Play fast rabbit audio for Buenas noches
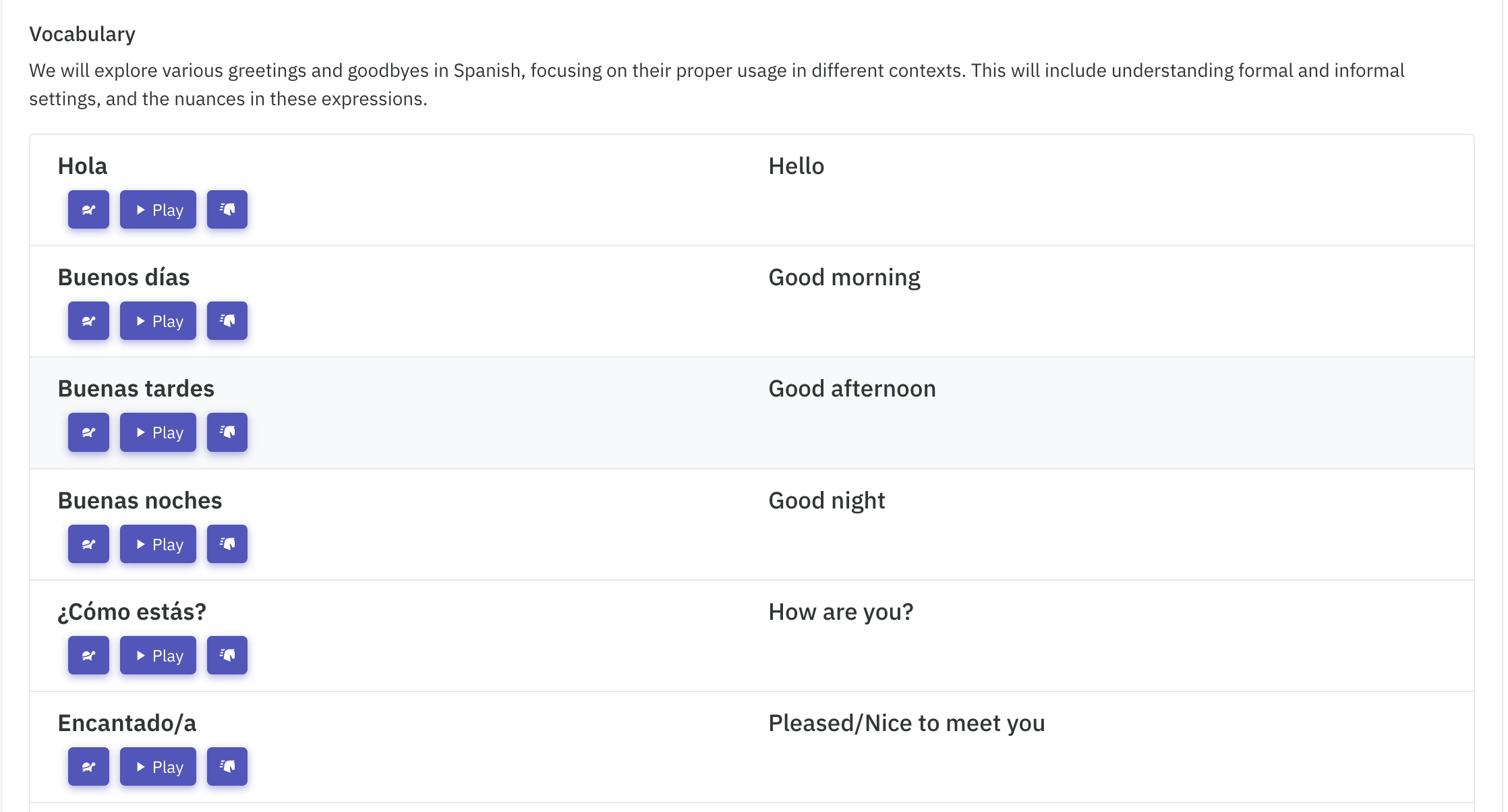Image resolution: width=1508 pixels, height=812 pixels. click(227, 544)
